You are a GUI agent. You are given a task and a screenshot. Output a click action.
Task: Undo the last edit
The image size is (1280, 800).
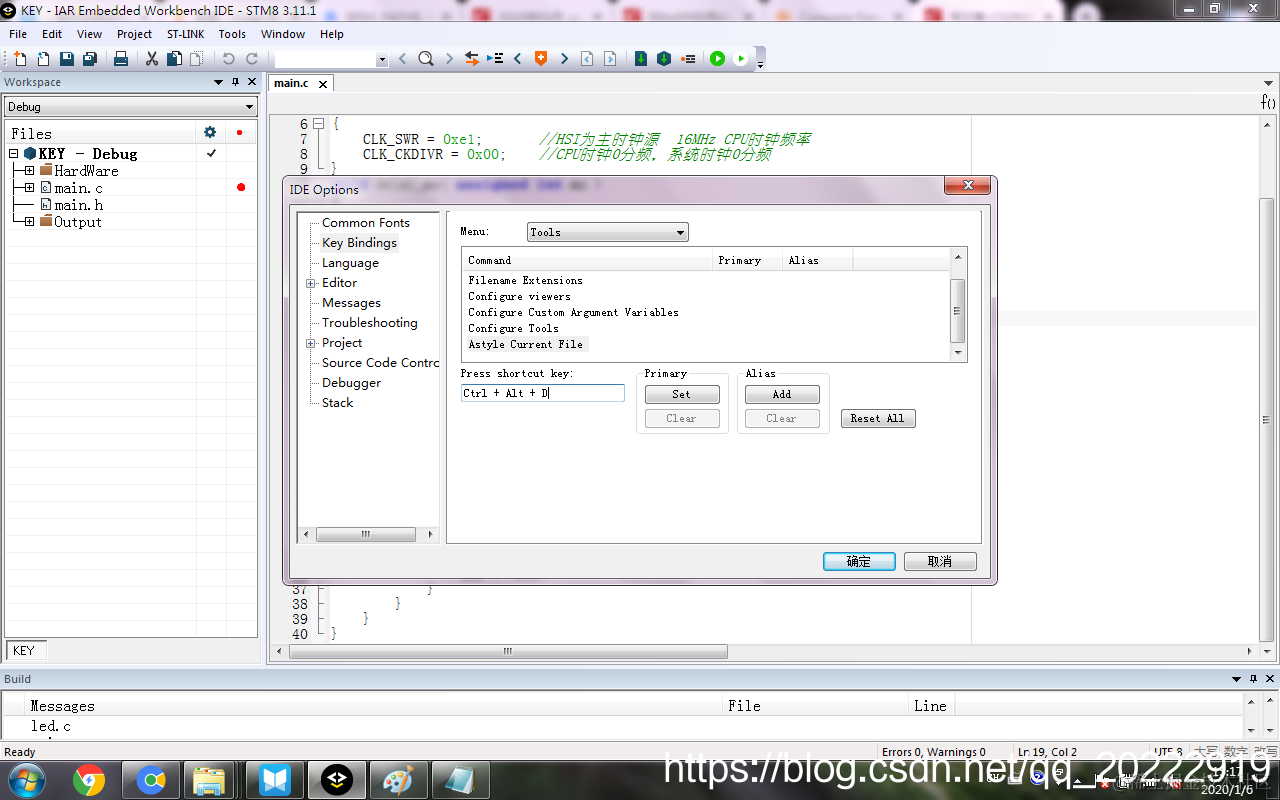click(x=228, y=59)
